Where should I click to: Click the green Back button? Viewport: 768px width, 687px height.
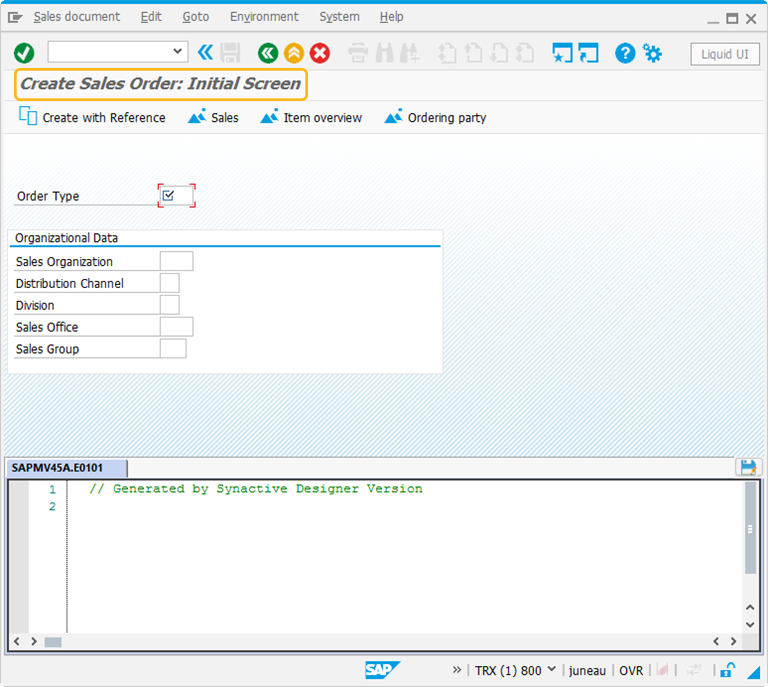pyautogui.click(x=268, y=53)
